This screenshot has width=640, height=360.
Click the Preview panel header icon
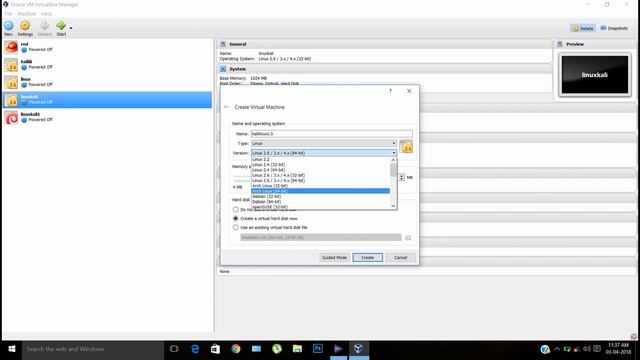[560, 44]
